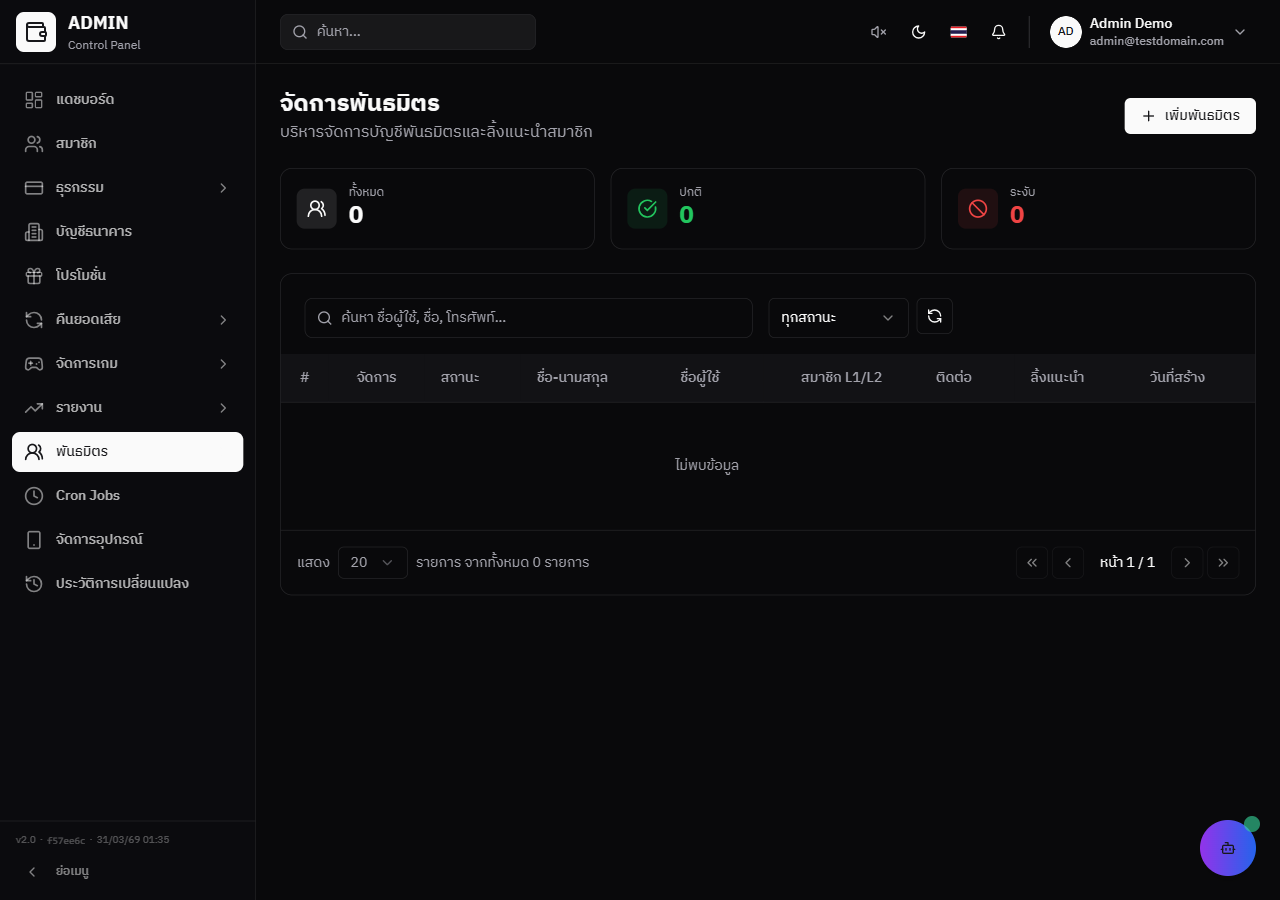Click the ชื่อผู้ใช้ column header
The image size is (1280, 900).
[x=700, y=378]
